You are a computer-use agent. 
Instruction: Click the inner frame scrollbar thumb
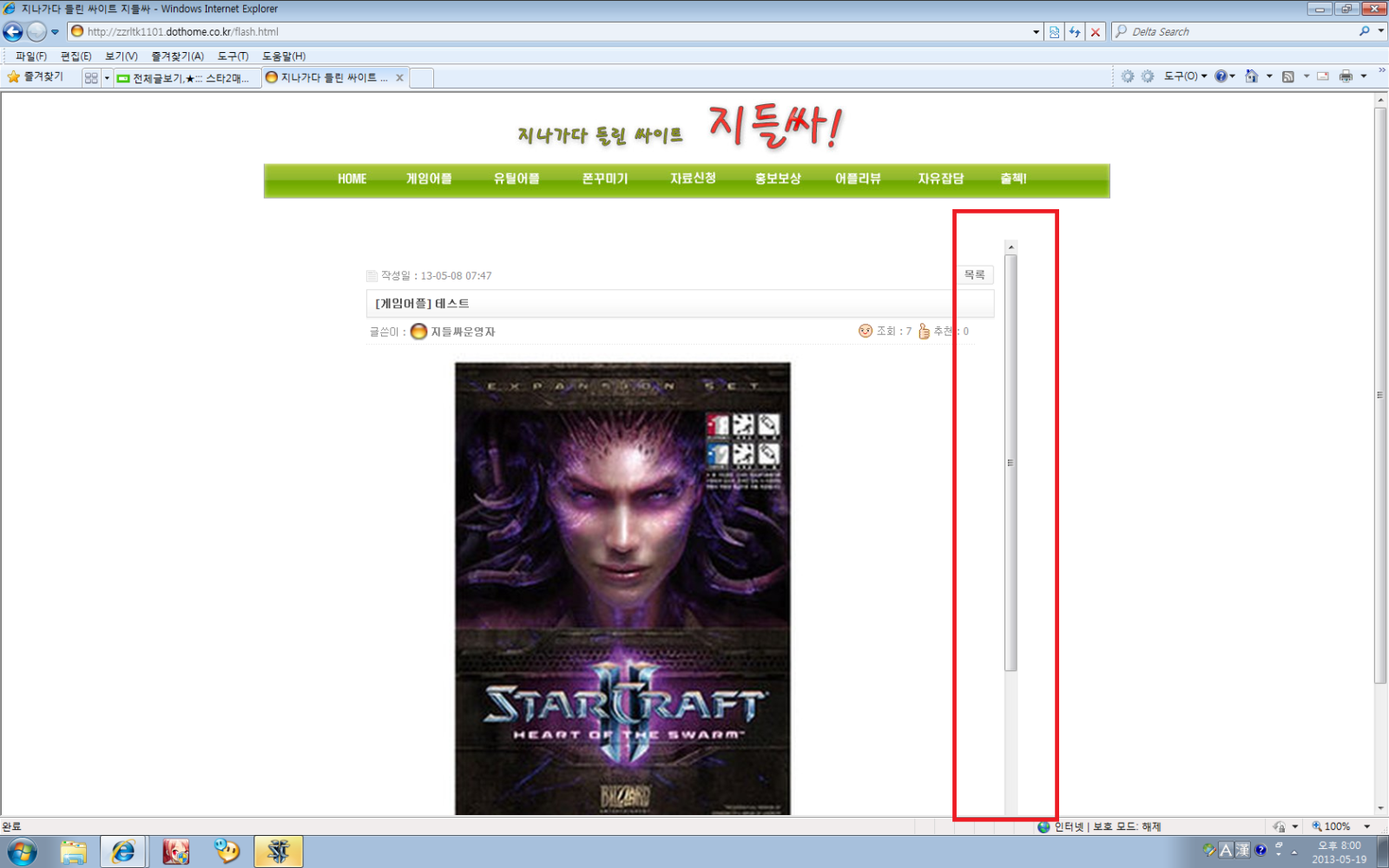[x=1010, y=463]
